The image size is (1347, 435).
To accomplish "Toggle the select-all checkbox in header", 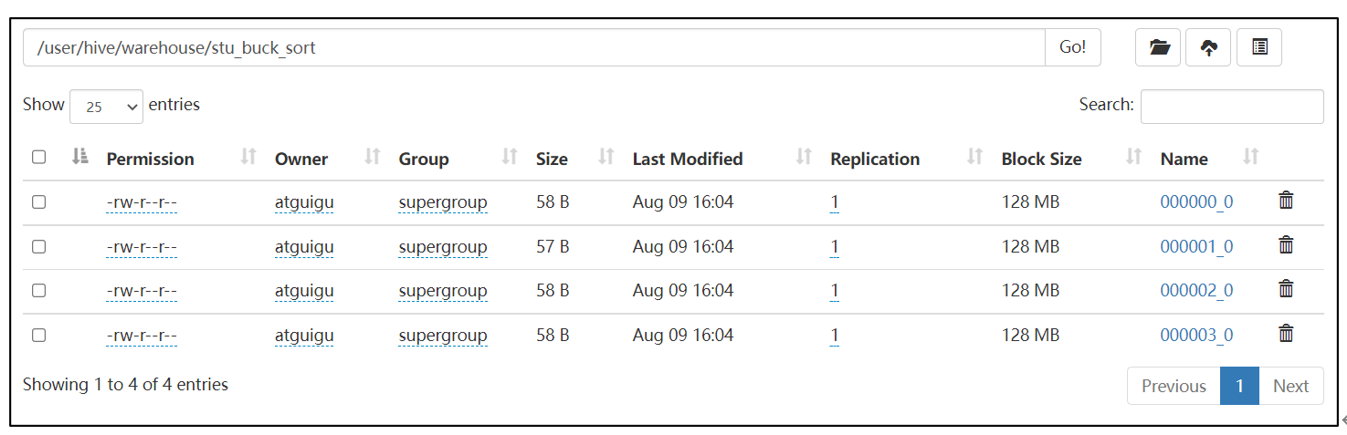I will click(39, 157).
